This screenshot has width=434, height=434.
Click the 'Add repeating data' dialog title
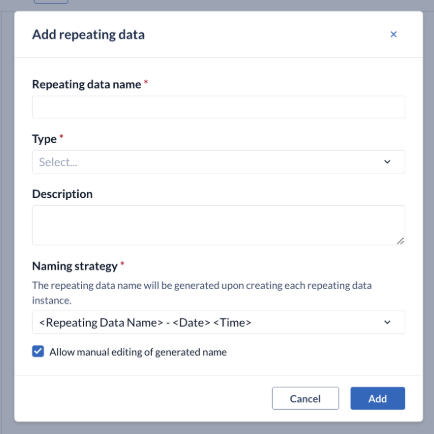pos(88,34)
